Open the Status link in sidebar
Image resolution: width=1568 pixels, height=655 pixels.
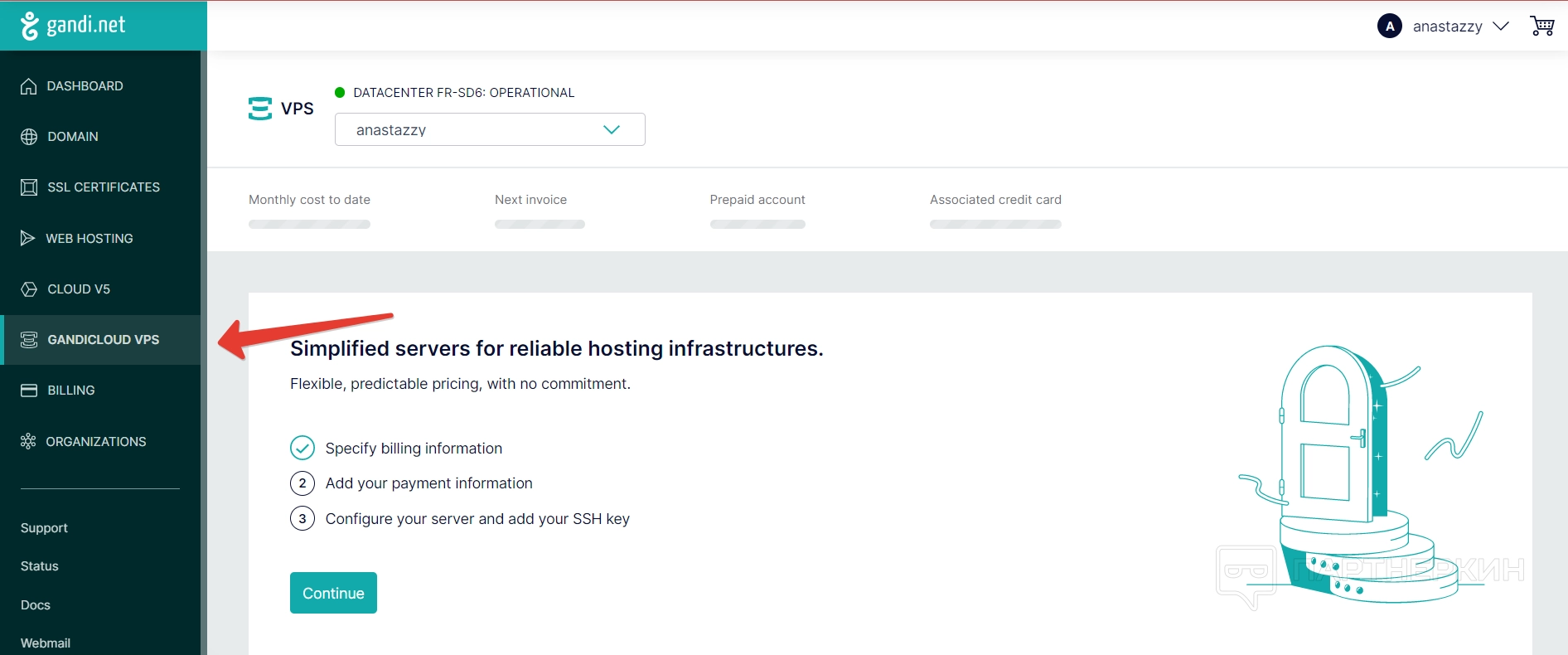coord(40,566)
